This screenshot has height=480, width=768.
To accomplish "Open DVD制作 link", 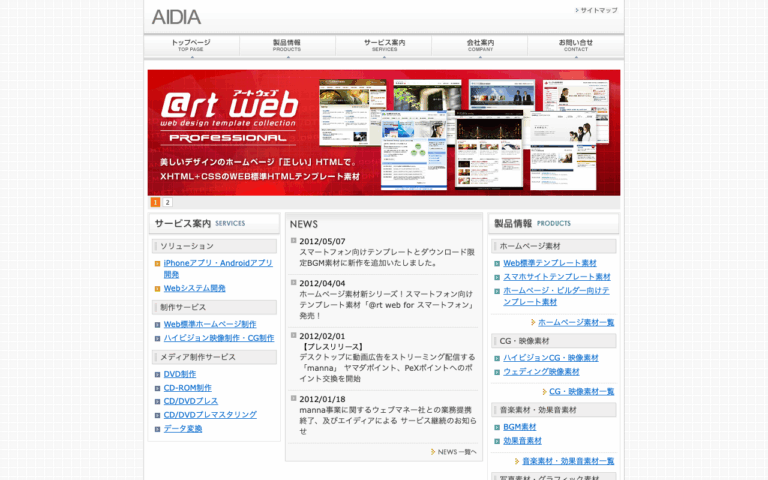I will (x=180, y=374).
